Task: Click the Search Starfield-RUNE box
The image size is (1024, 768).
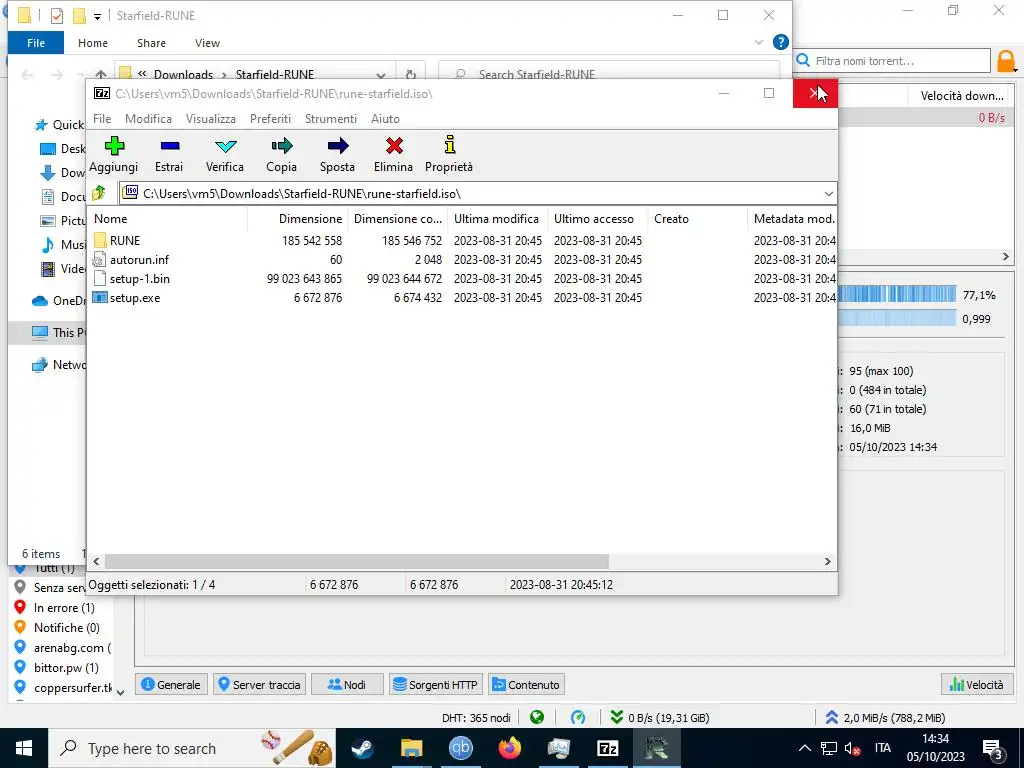Action: [609, 74]
